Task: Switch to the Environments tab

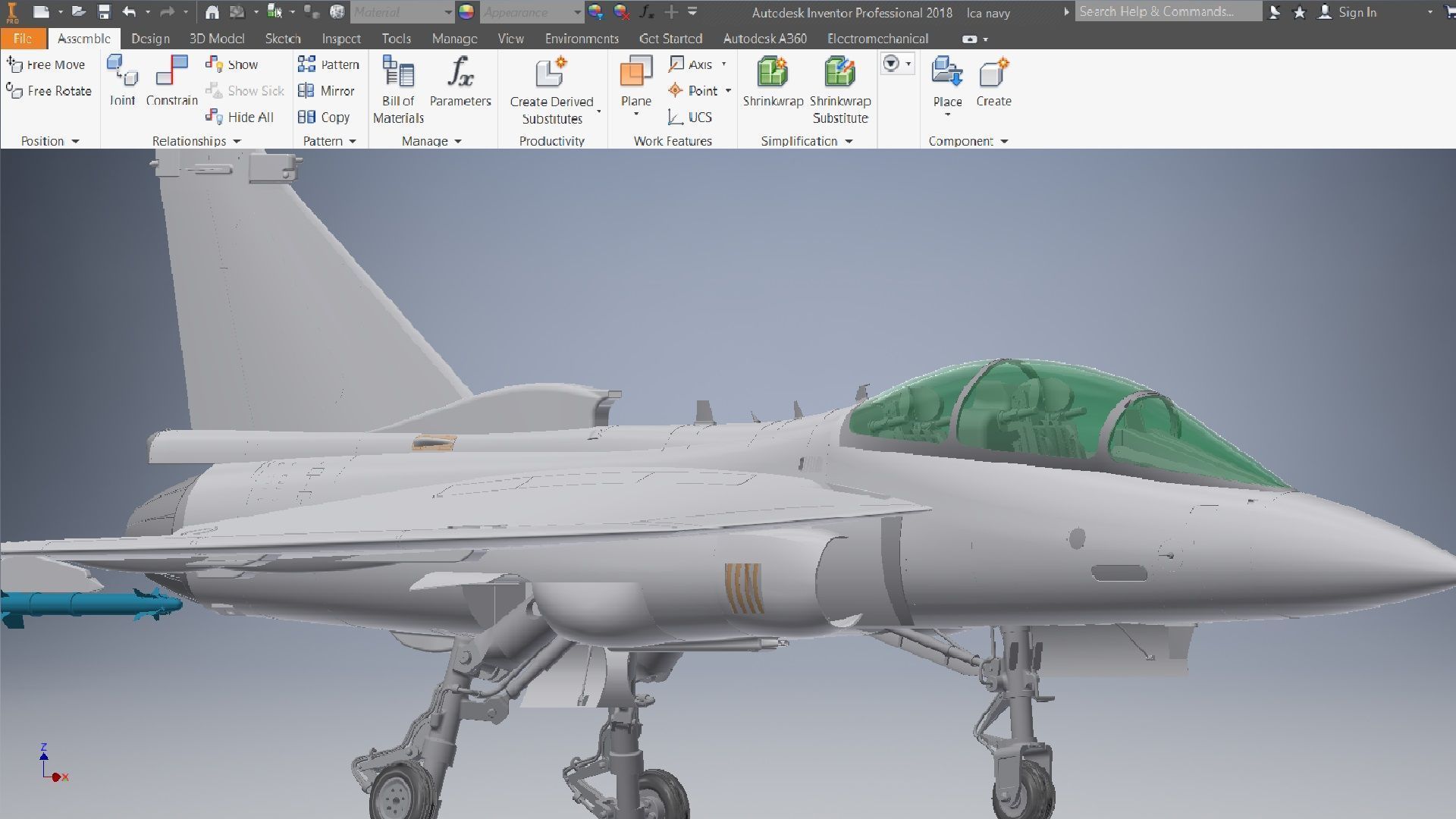Action: coord(582,39)
